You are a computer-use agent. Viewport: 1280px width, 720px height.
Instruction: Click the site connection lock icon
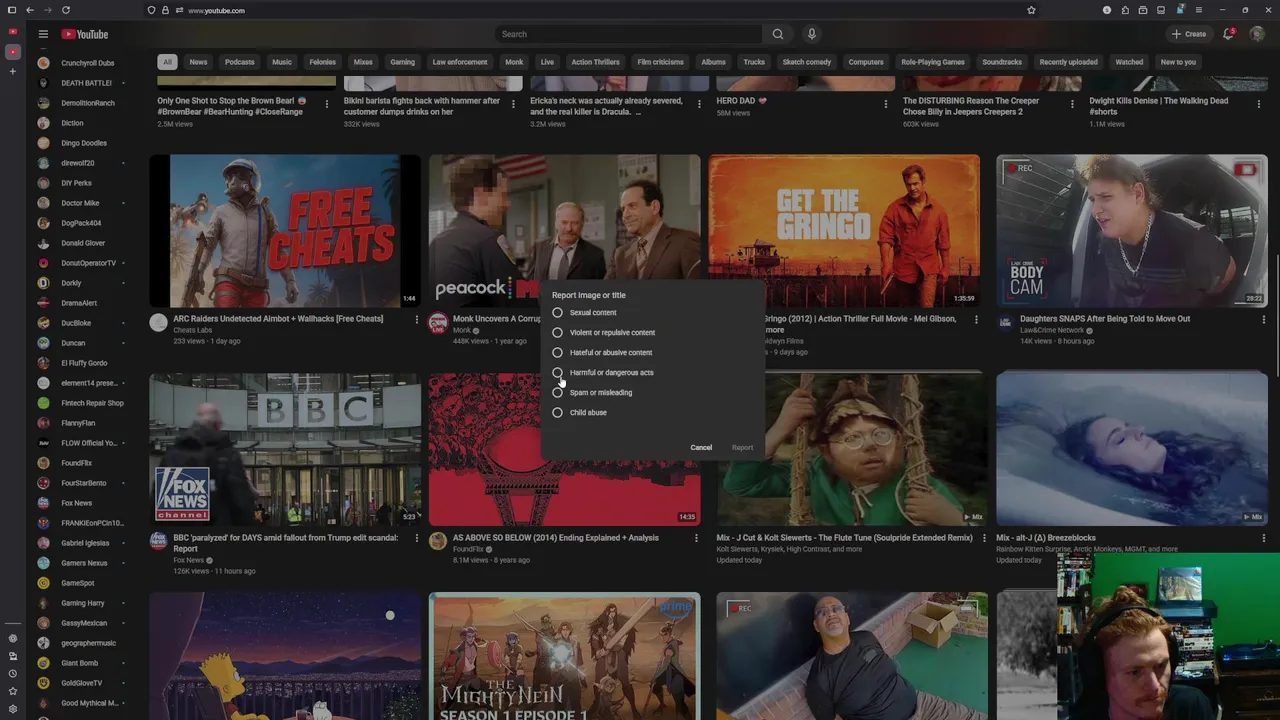[x=165, y=10]
